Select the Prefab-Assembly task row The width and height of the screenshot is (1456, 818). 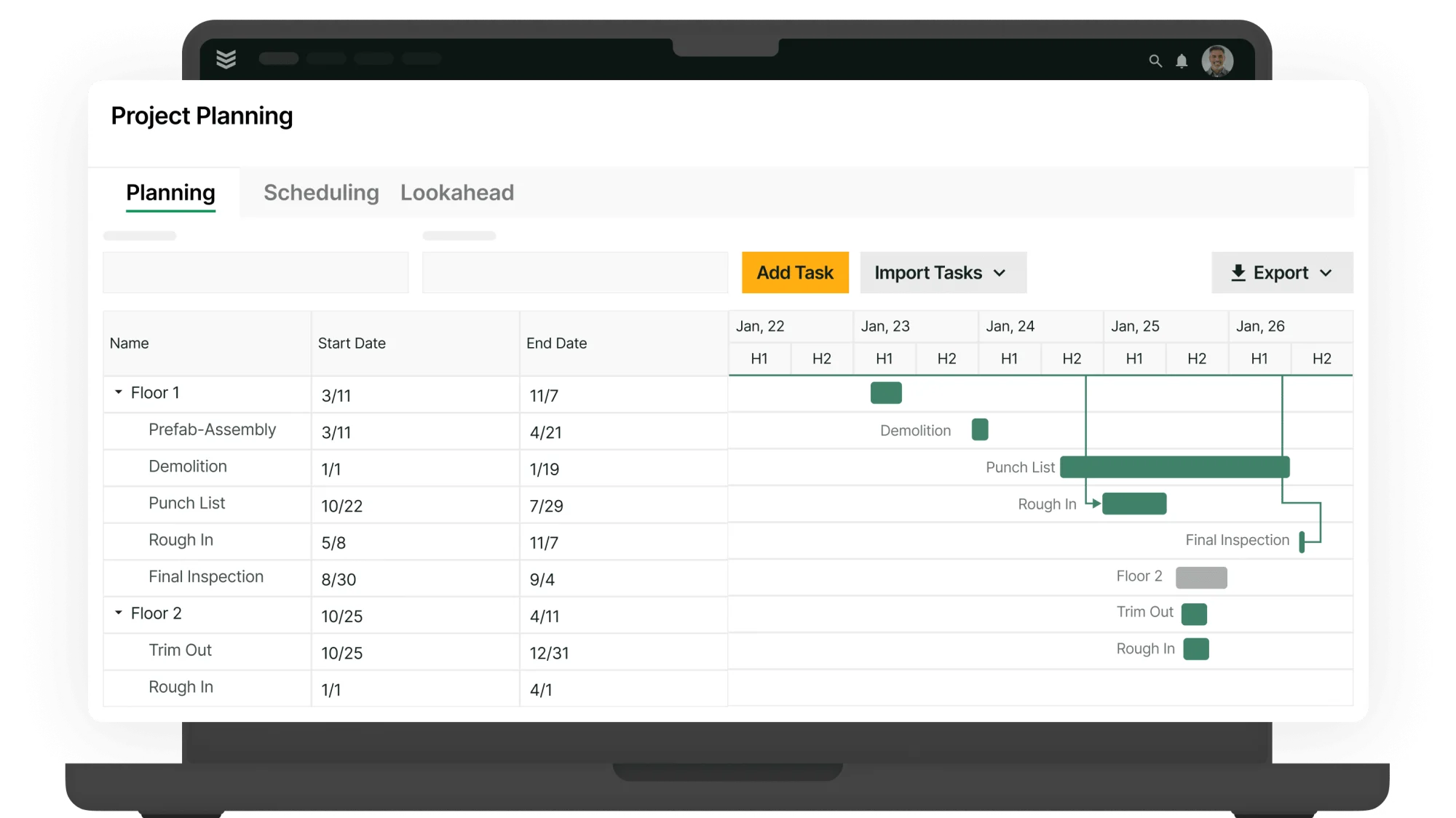click(x=212, y=430)
